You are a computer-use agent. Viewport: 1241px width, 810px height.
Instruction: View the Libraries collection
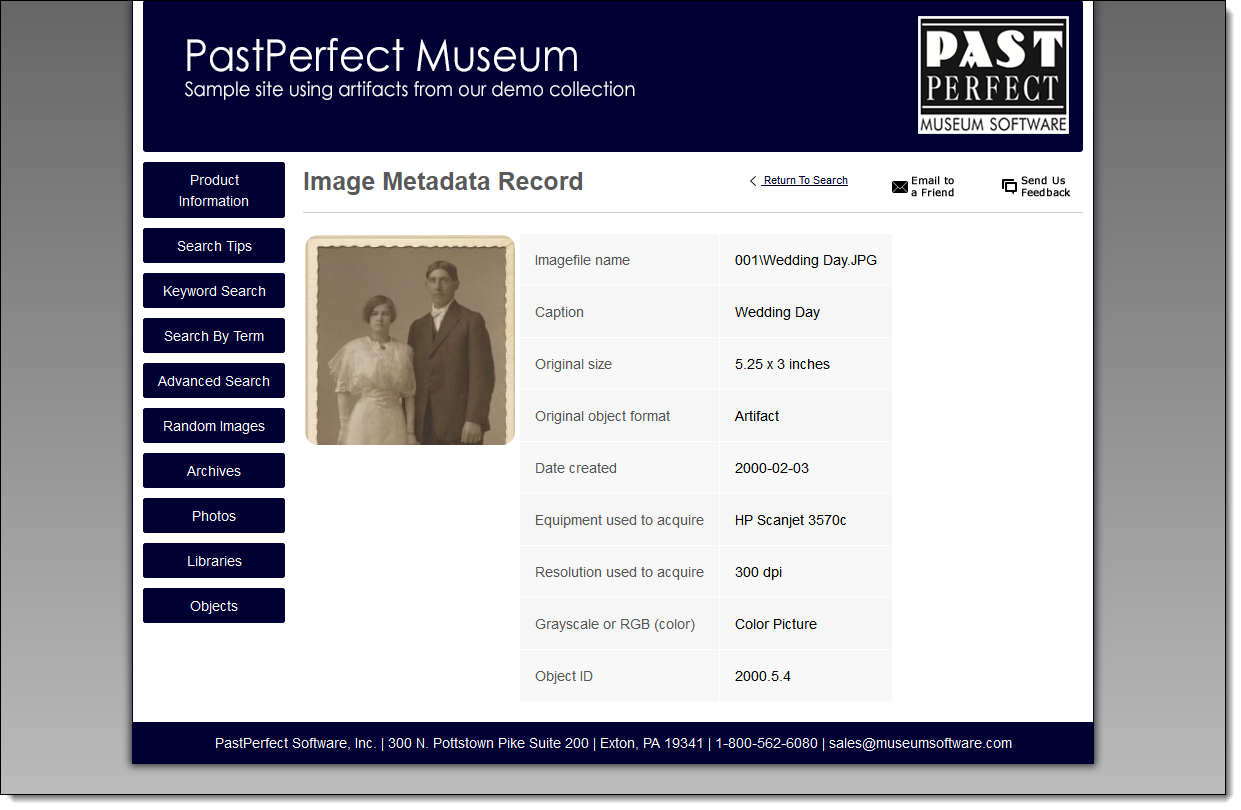pos(213,560)
